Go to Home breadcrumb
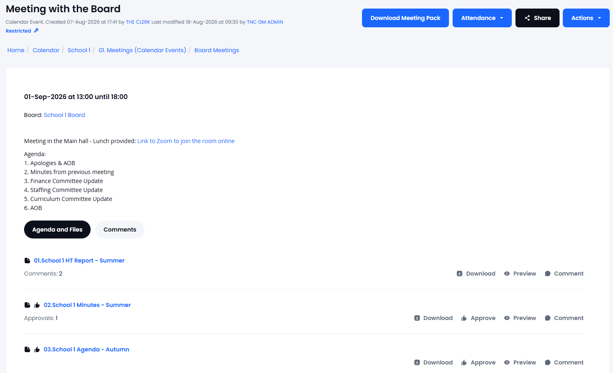Viewport: 613px width, 373px height. (16, 50)
